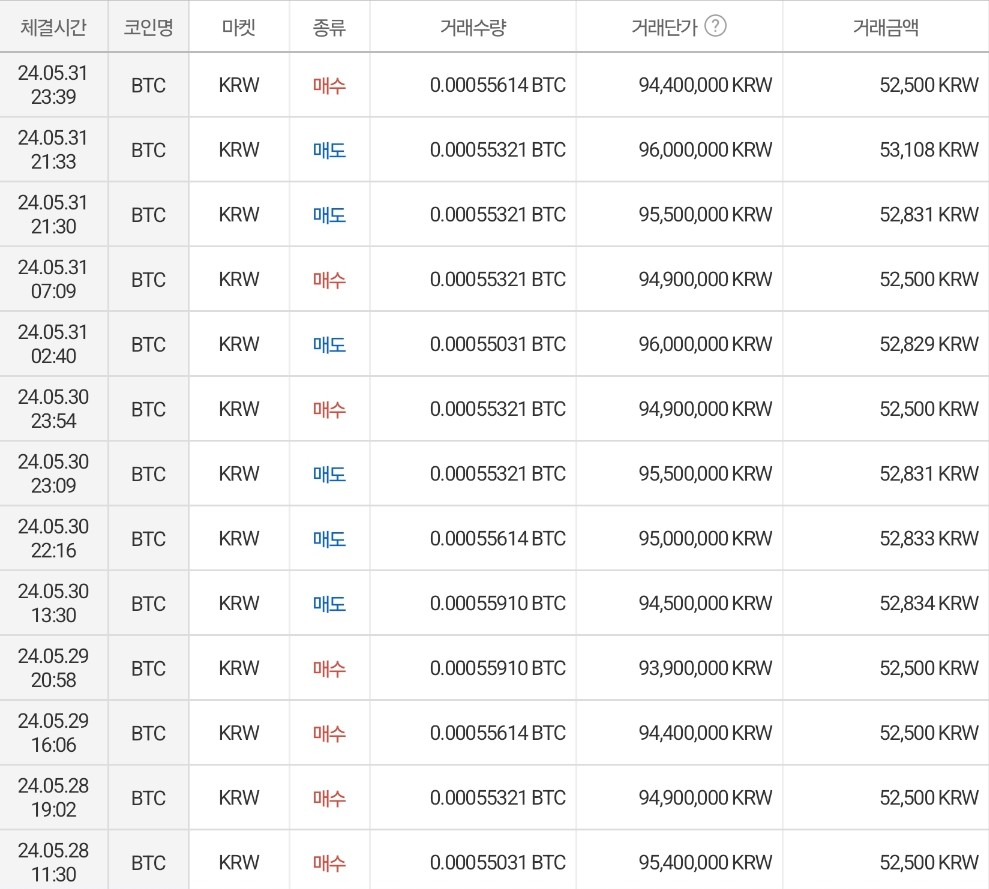Click amount 52,833 KRW

pyautogui.click(x=929, y=538)
